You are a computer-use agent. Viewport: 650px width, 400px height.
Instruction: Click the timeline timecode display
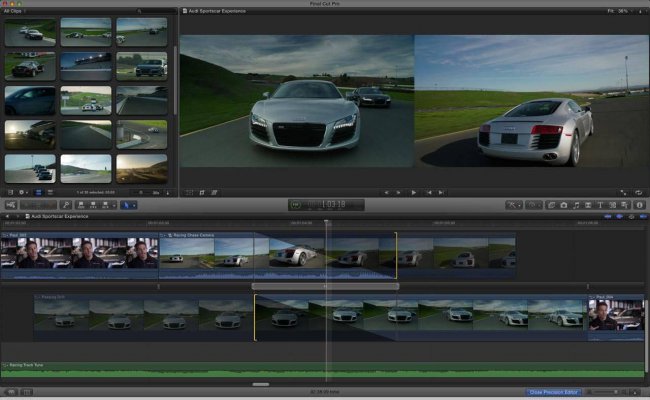[332, 205]
